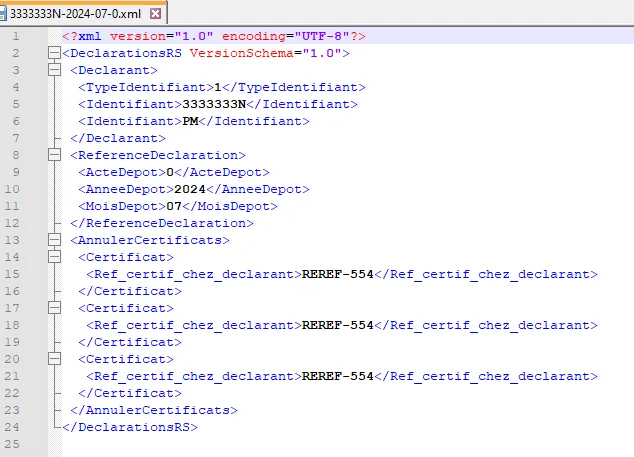Screen dimensions: 634x457
Task: Close the 3333333N-2024-07-0.xml tab
Action: click(x=155, y=14)
